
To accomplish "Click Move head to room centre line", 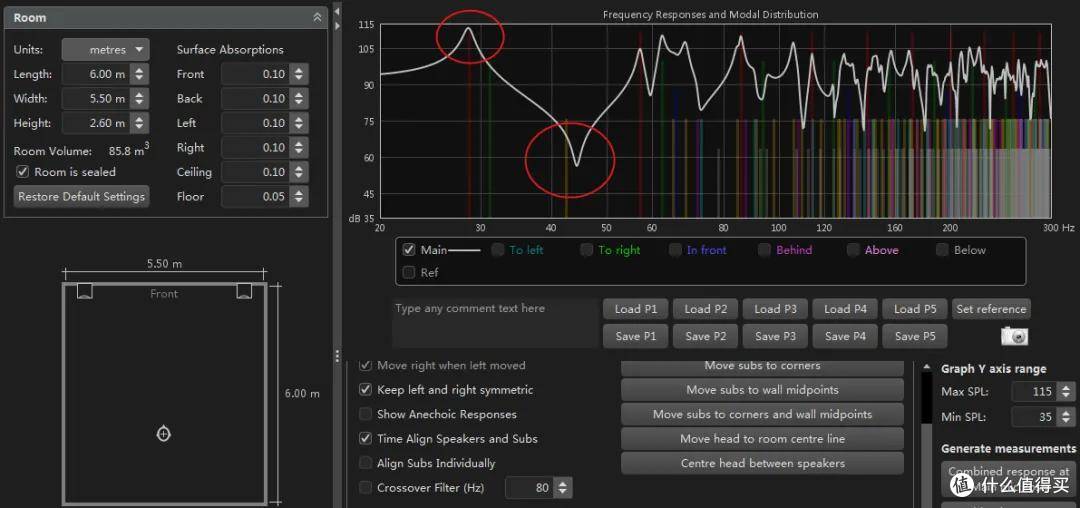I will [x=762, y=438].
